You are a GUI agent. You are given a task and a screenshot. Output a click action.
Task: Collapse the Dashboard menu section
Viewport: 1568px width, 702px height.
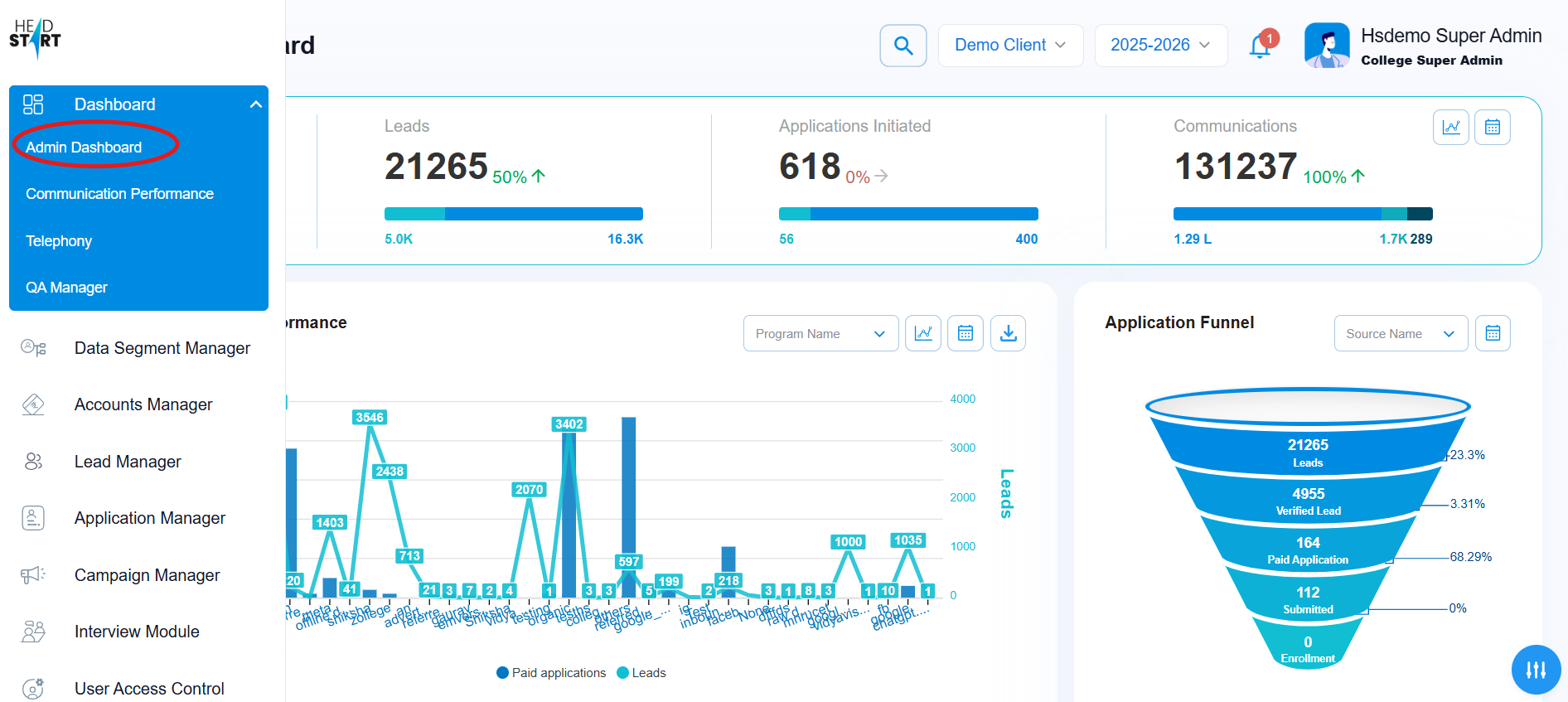[x=255, y=104]
